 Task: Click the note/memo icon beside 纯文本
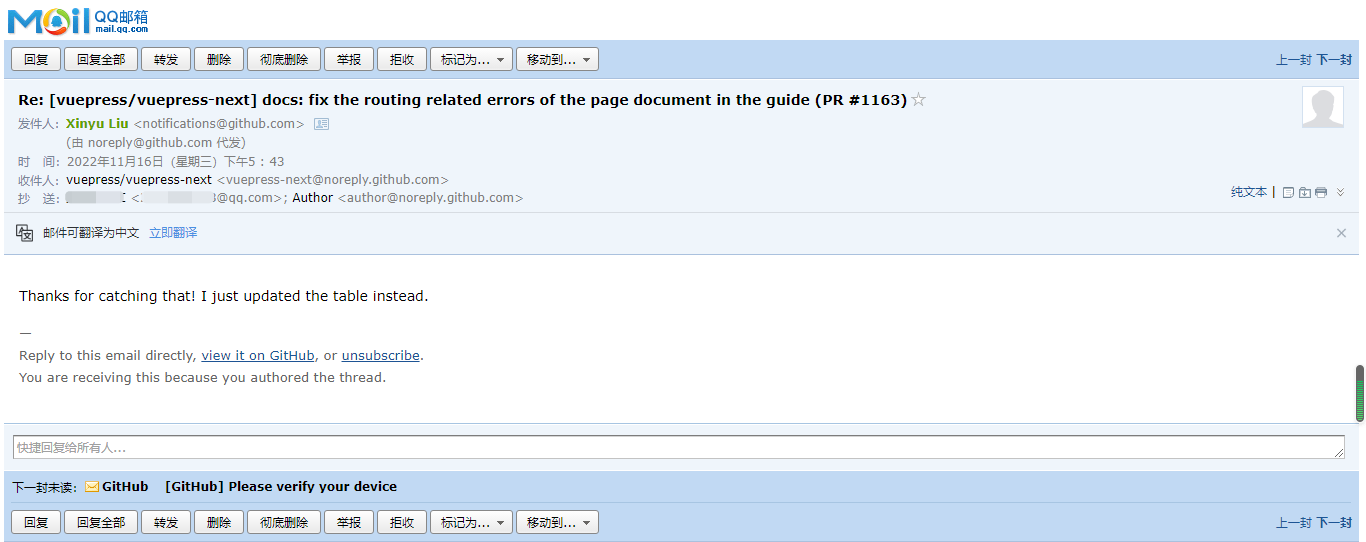[x=1288, y=192]
